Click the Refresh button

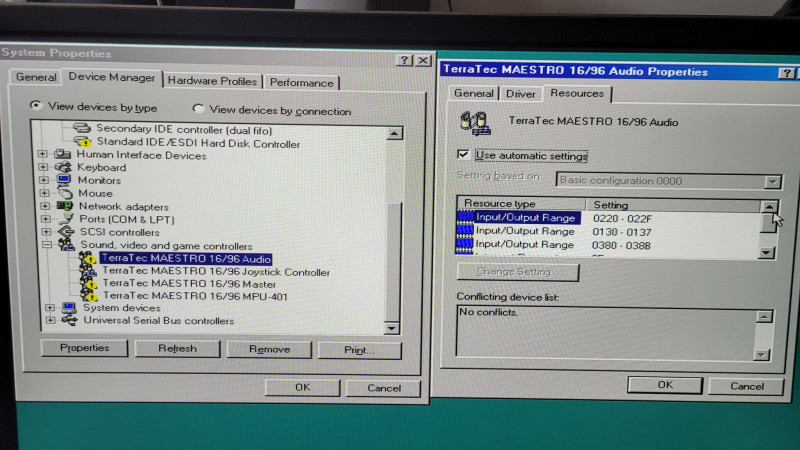pyautogui.click(x=177, y=348)
